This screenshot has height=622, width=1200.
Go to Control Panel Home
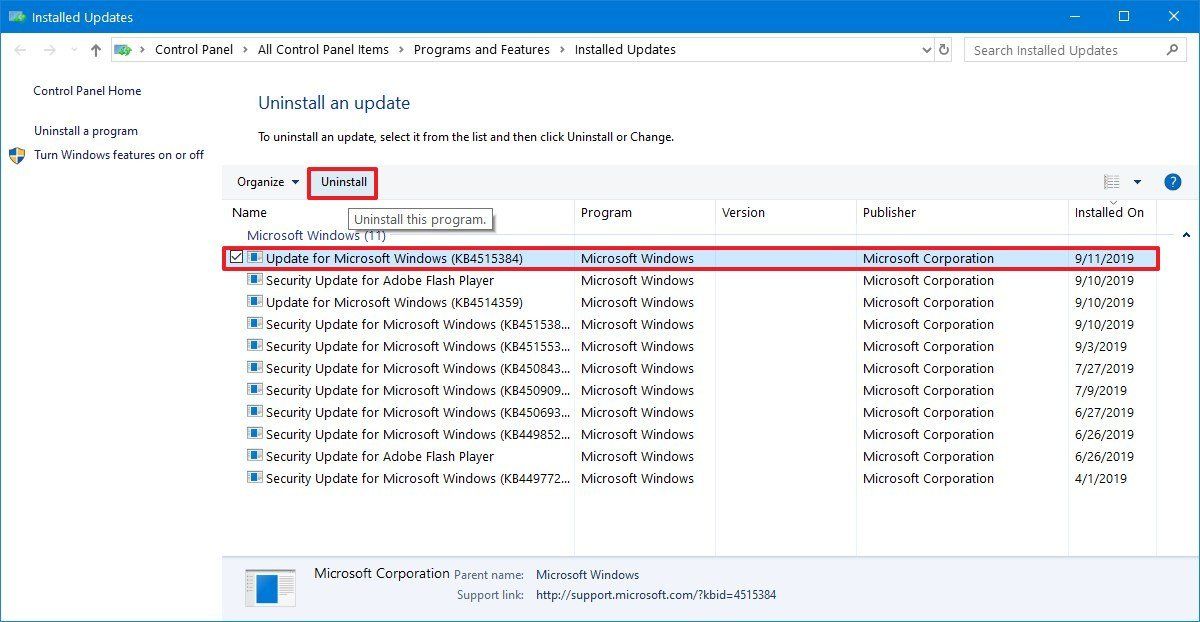(86, 90)
